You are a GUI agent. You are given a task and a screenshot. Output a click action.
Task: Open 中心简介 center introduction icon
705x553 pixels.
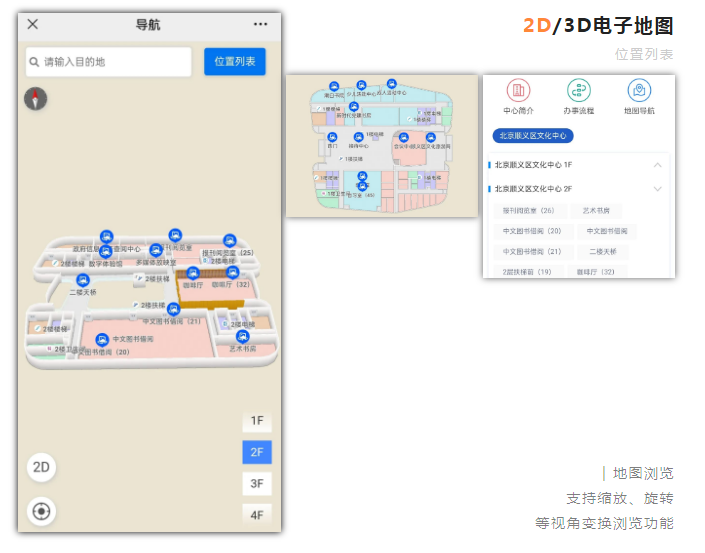[x=518, y=90]
